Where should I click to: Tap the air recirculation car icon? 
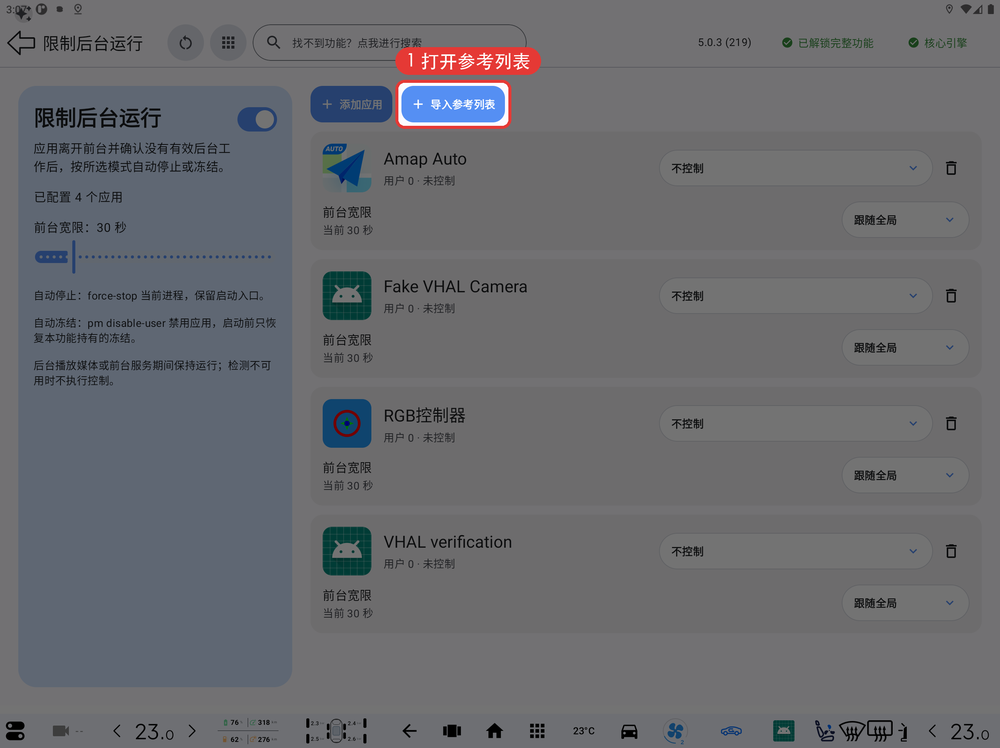coord(731,731)
